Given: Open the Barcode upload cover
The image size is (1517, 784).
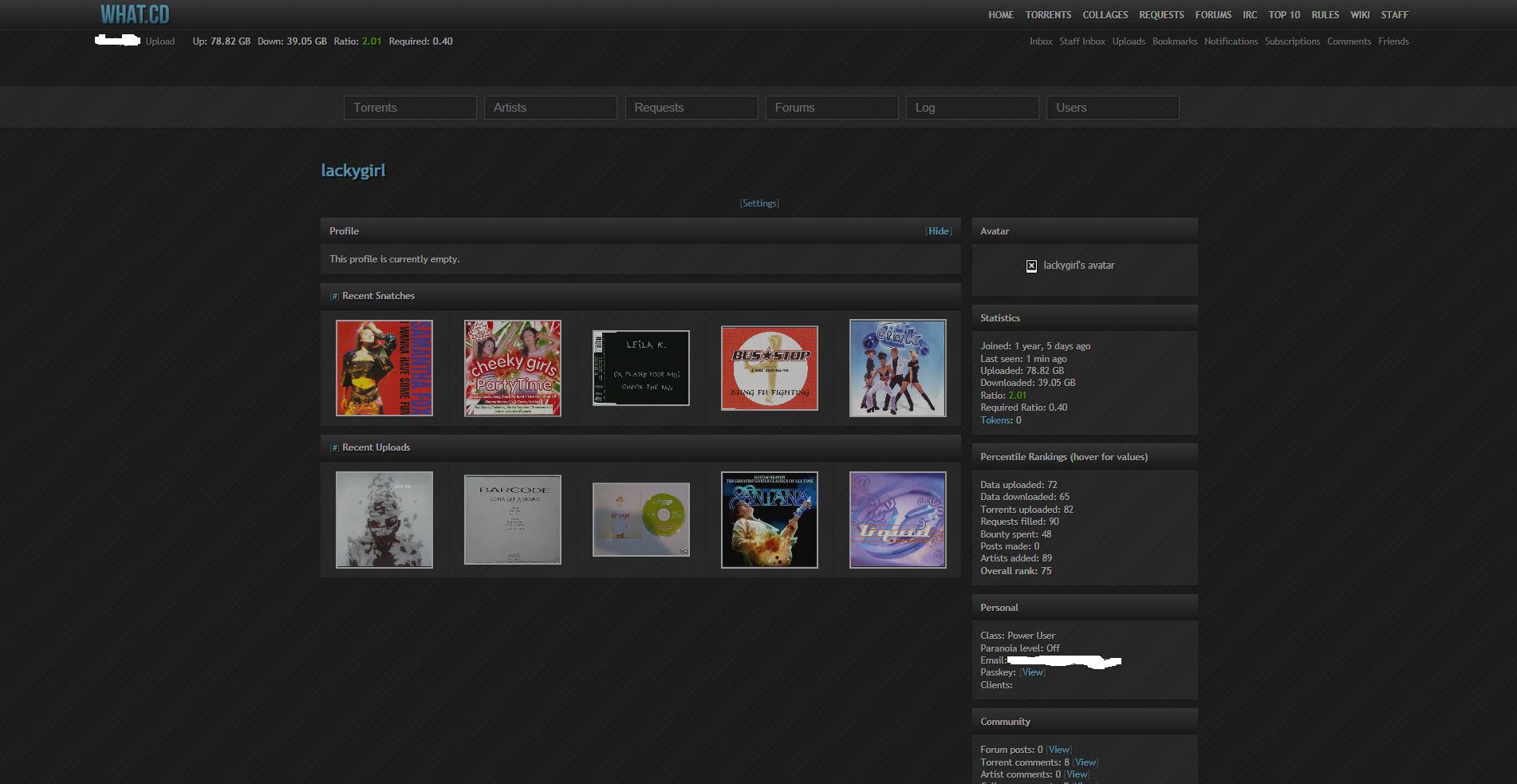Looking at the screenshot, I should (513, 520).
